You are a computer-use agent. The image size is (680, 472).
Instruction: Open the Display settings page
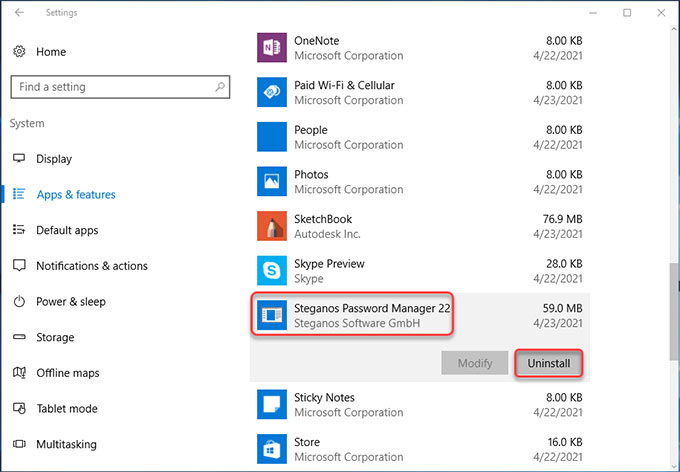(x=54, y=159)
